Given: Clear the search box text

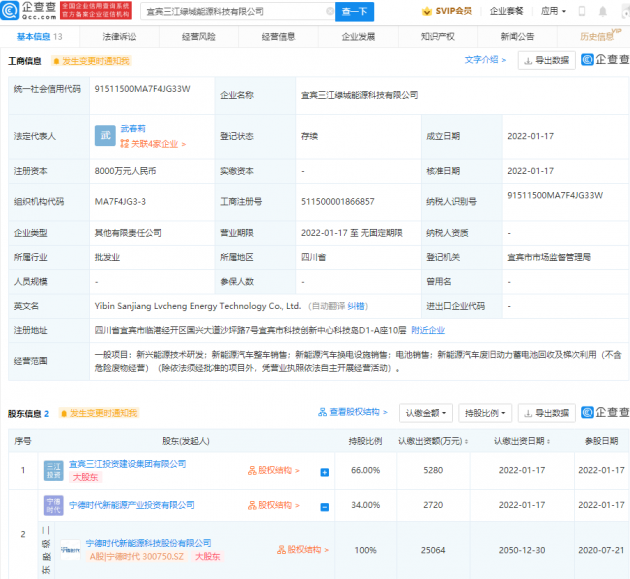Looking at the screenshot, I should click(x=329, y=11).
